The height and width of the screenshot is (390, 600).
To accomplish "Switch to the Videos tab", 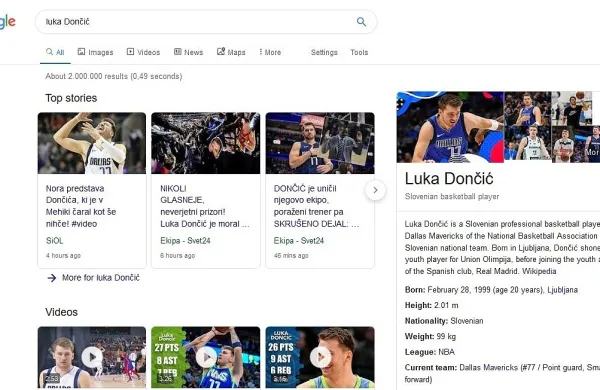I will tap(143, 52).
